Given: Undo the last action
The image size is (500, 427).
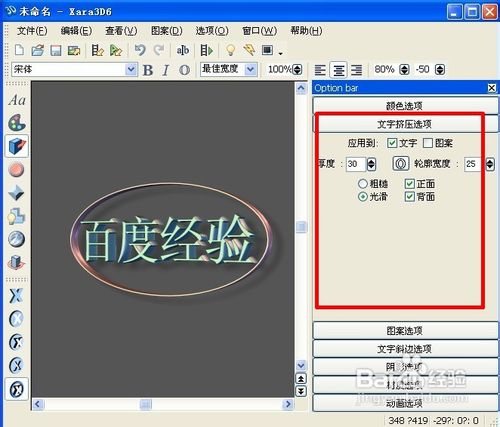Looking at the screenshot, I should click(x=140, y=50).
